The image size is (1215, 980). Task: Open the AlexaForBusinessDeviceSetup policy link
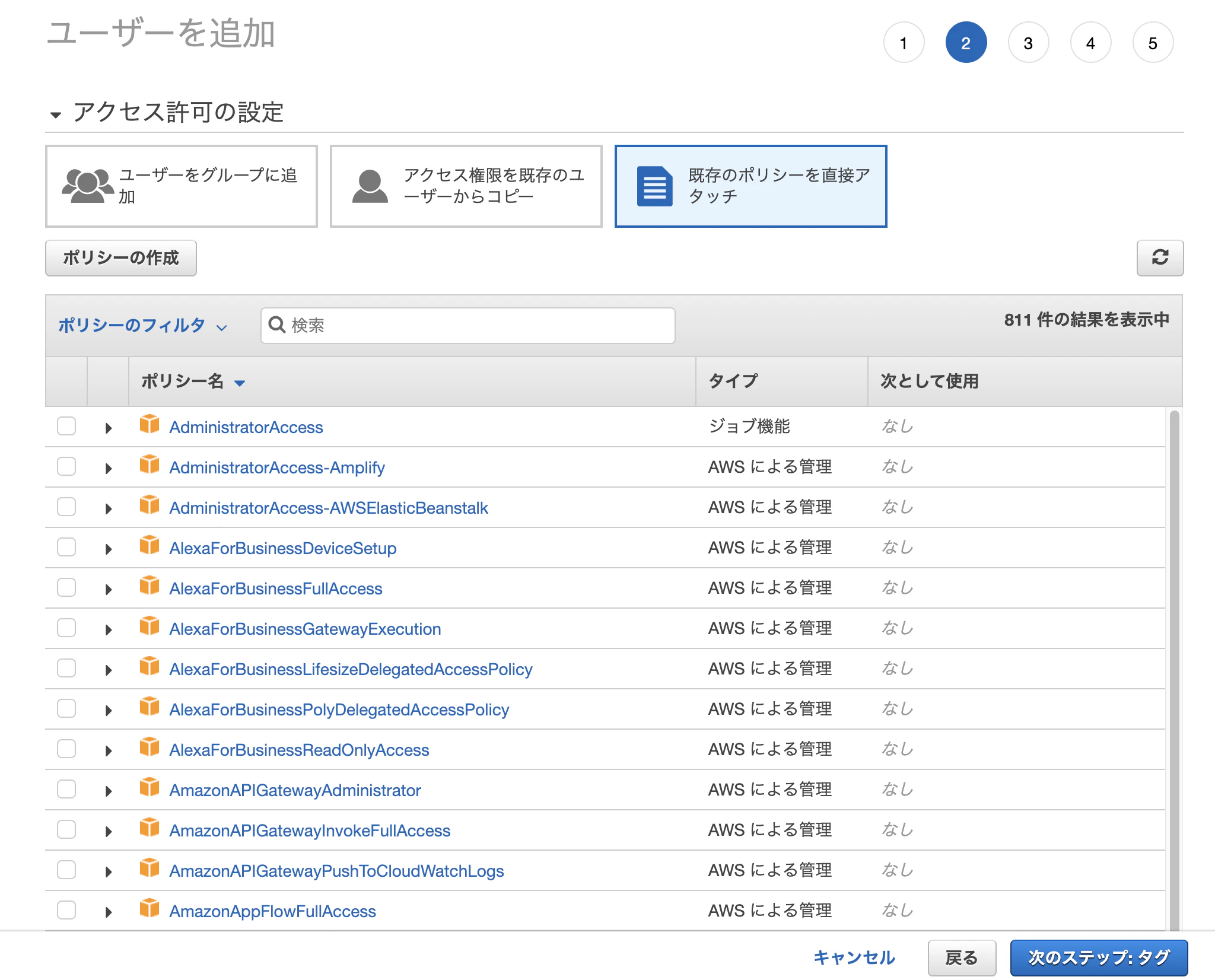coord(283,548)
